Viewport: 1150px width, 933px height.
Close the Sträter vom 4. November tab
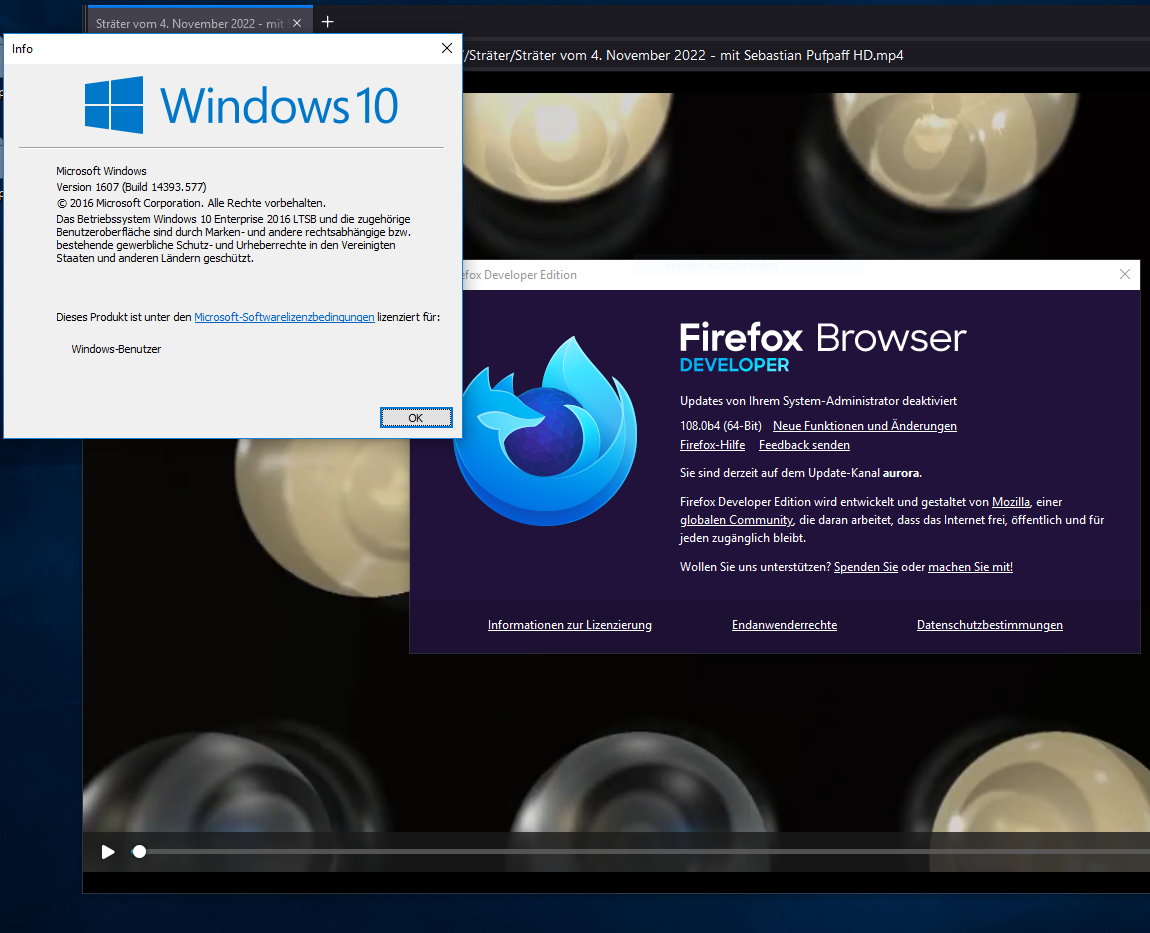(x=297, y=23)
